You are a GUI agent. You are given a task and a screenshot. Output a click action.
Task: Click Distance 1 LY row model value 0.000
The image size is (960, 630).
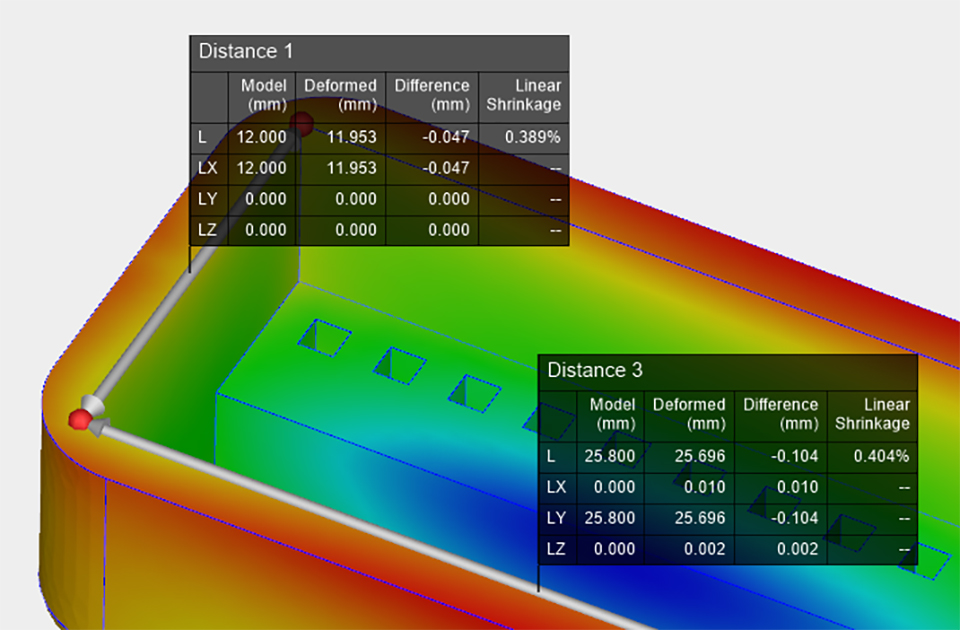coord(266,199)
